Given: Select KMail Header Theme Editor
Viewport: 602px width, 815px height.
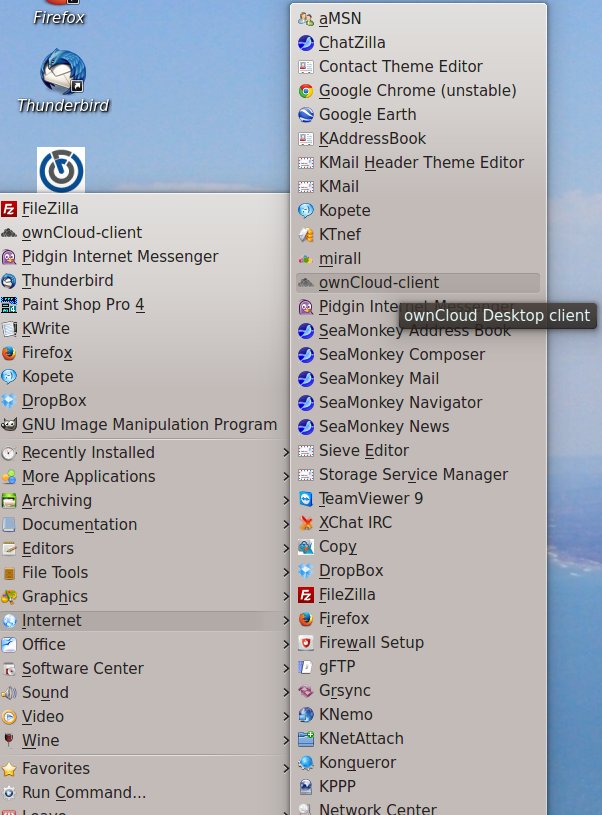Looking at the screenshot, I should (418, 163).
